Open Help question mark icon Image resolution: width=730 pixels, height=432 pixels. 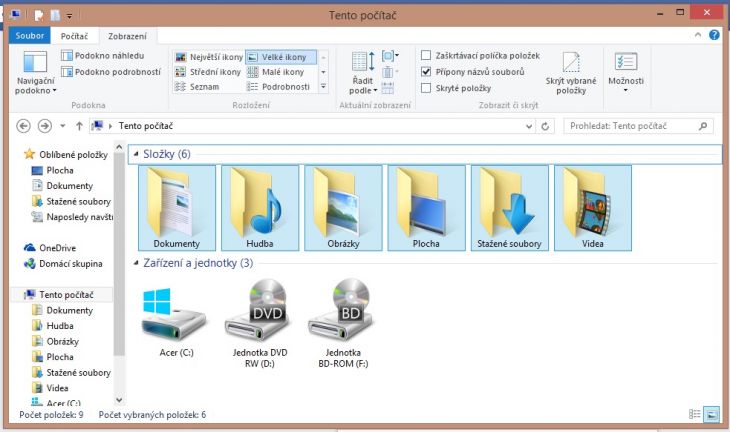click(x=714, y=35)
